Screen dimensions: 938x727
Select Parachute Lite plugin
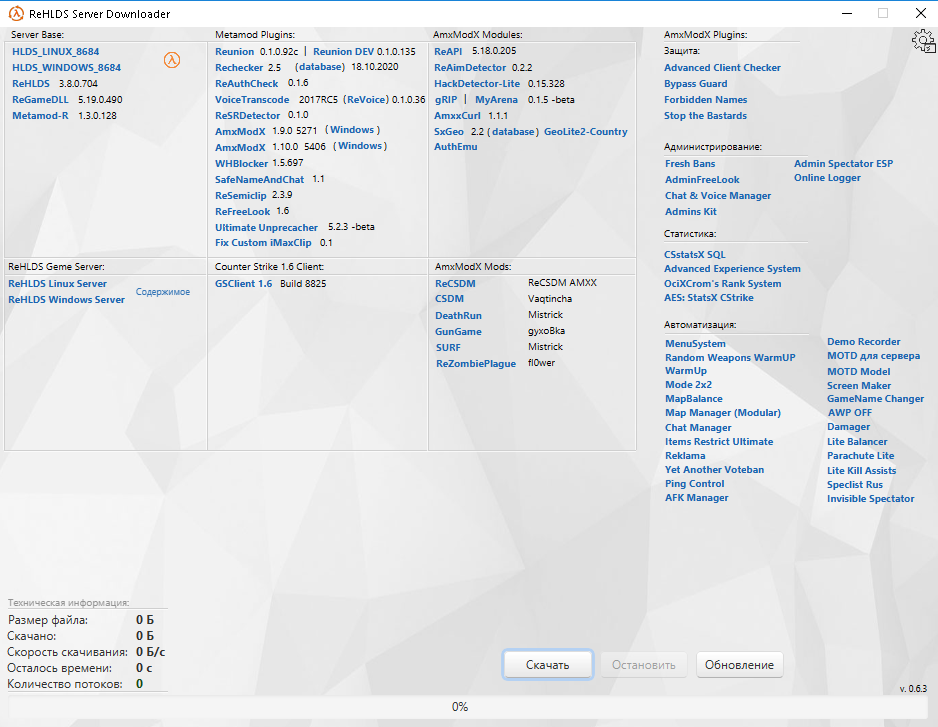coord(860,456)
